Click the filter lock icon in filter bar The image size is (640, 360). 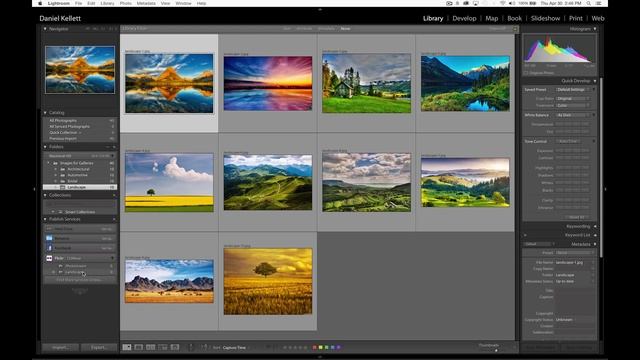(515, 29)
